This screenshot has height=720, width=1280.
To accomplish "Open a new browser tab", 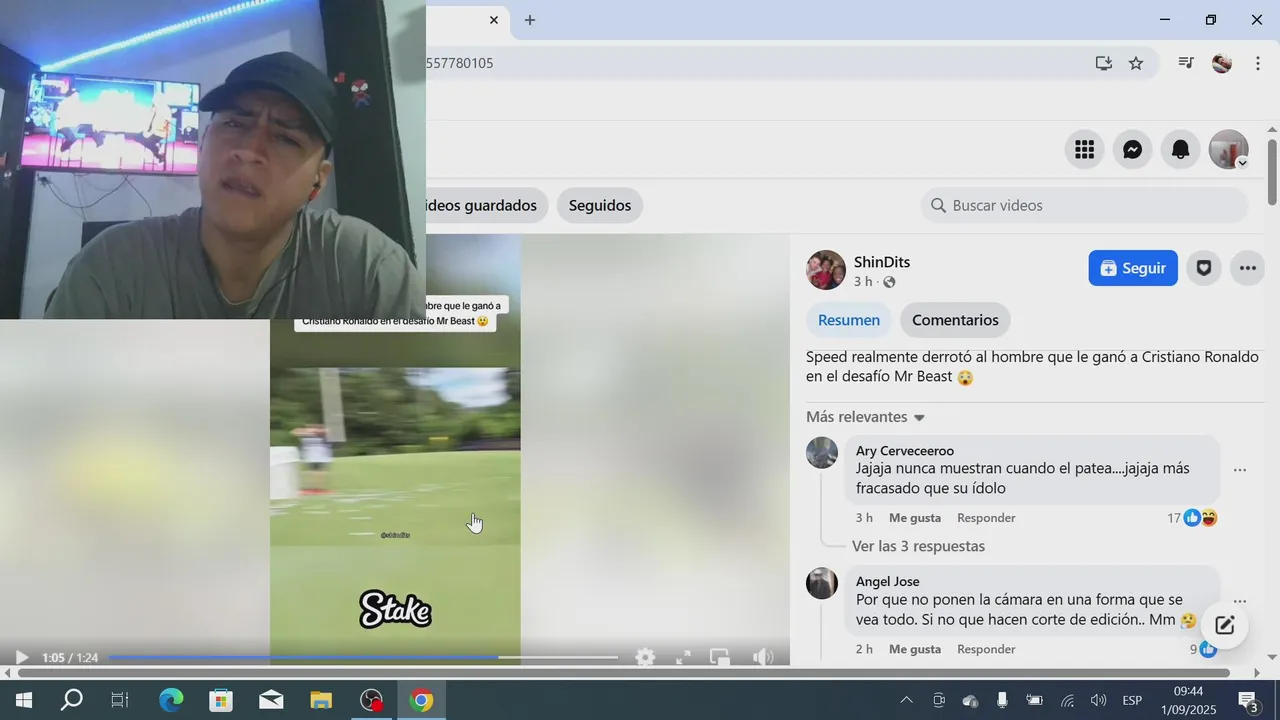I will 530,20.
